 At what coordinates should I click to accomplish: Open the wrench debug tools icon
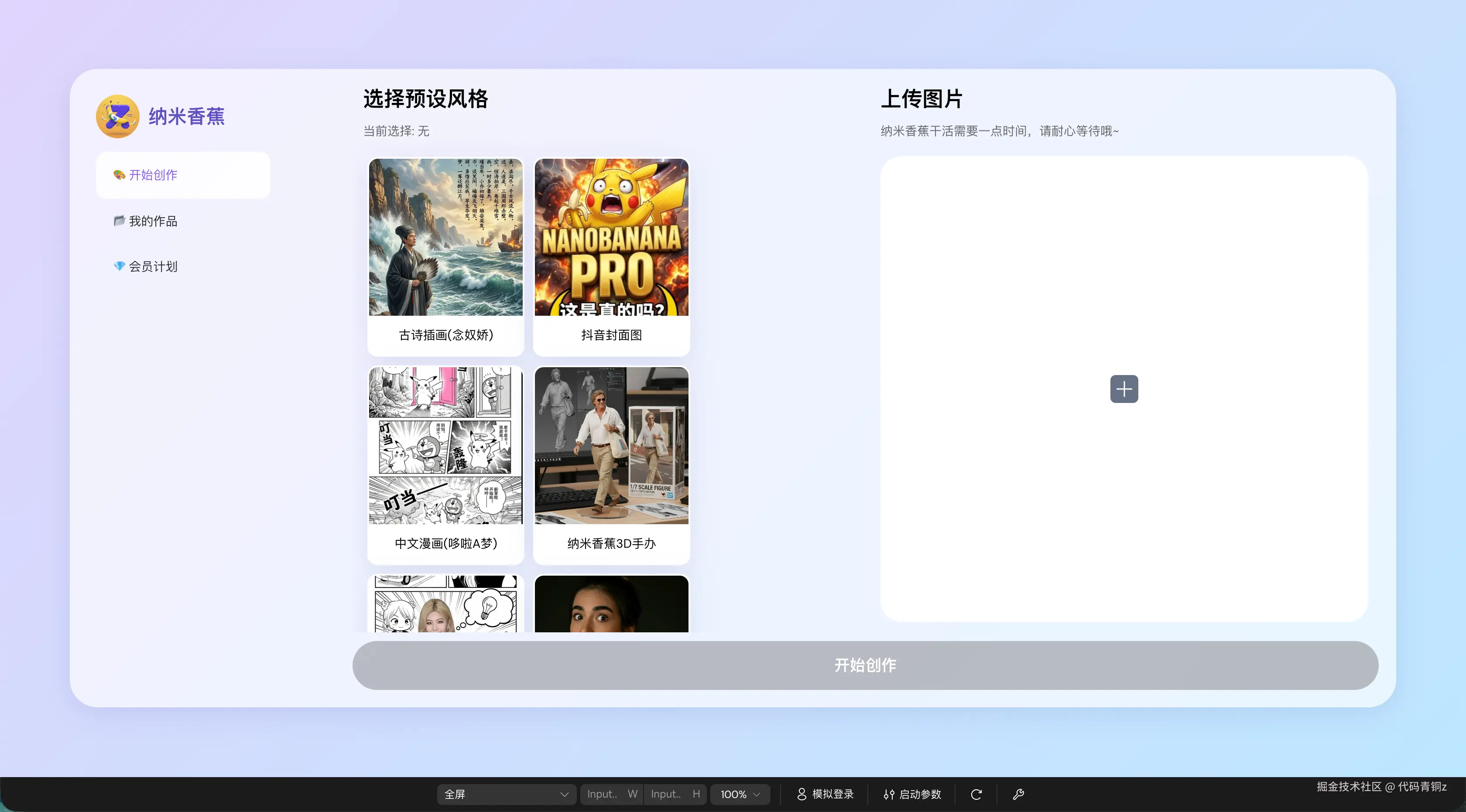(1018, 795)
